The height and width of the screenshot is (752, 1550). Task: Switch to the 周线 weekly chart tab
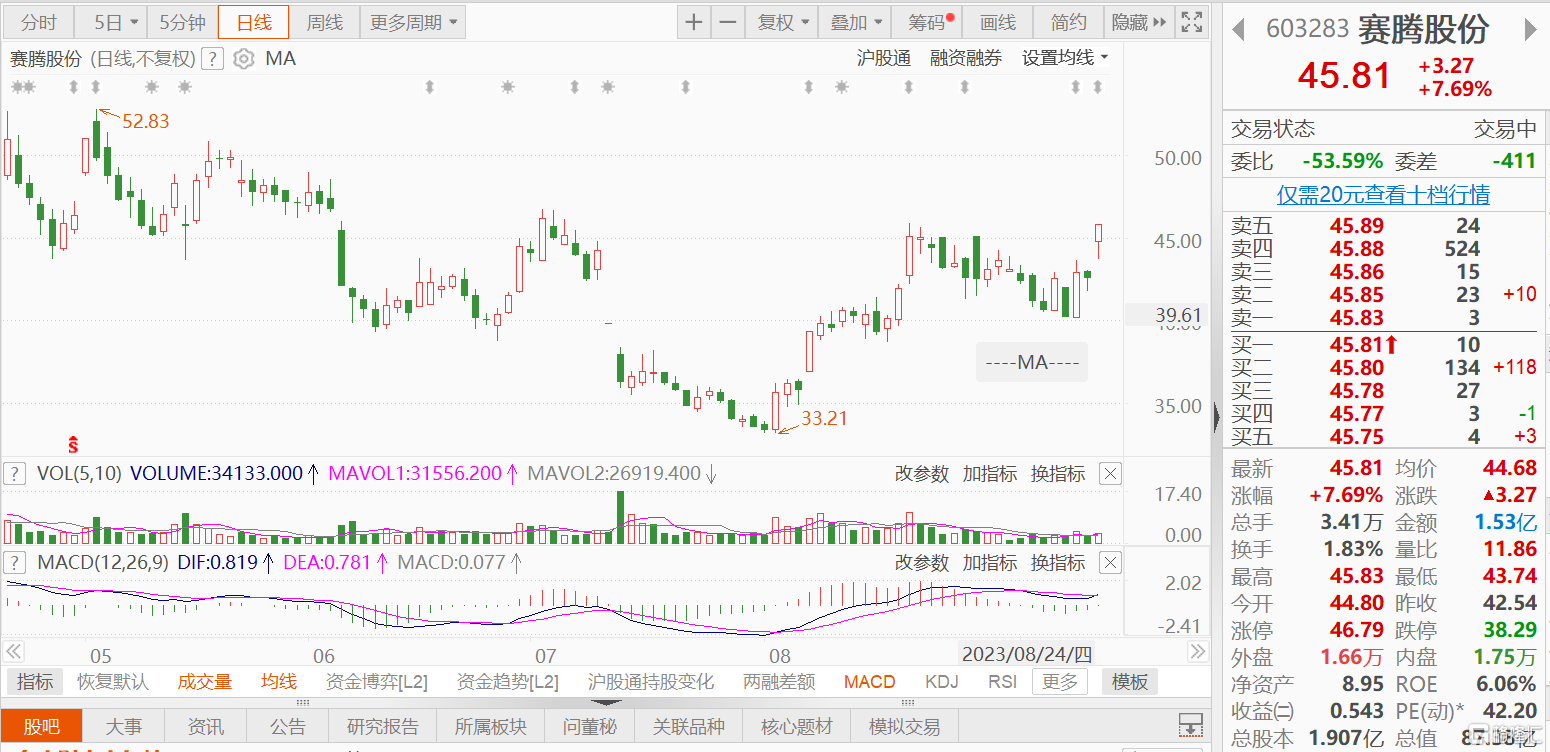[324, 22]
